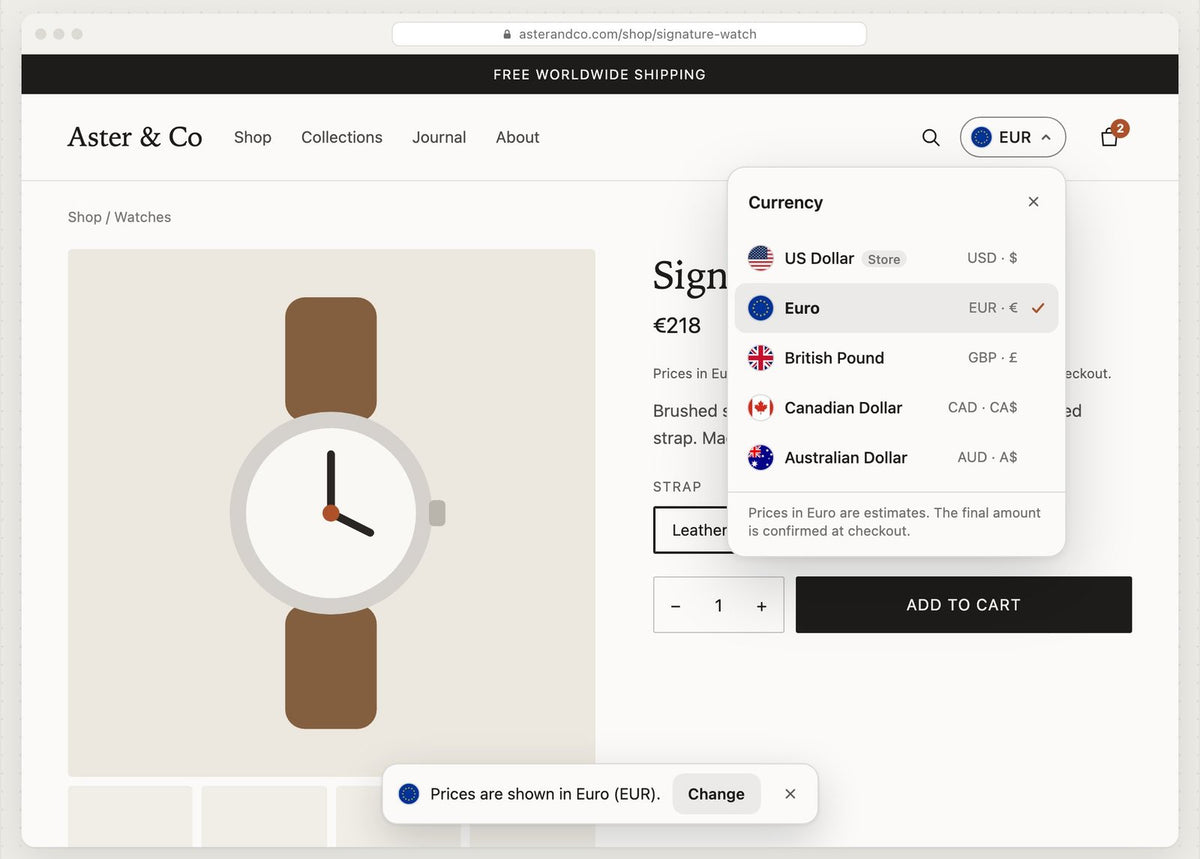The height and width of the screenshot is (859, 1200).
Task: Click the checkmark beside Euro
Action: click(1038, 308)
